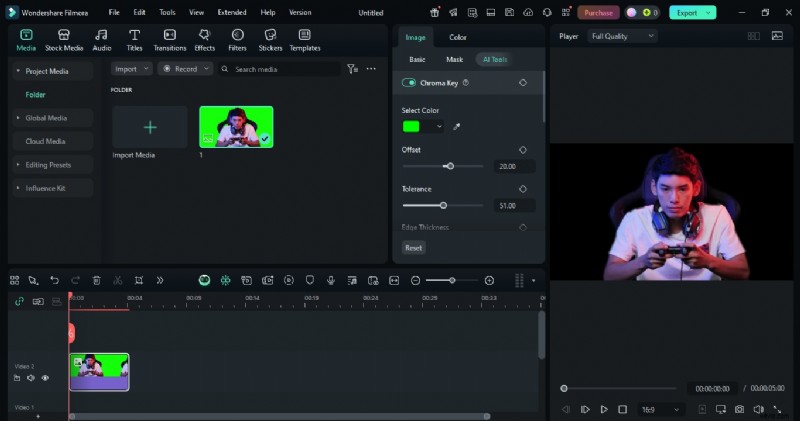Toggle the green face AI icon in timeline toolbar
This screenshot has width=800, height=421.
pos(204,280)
